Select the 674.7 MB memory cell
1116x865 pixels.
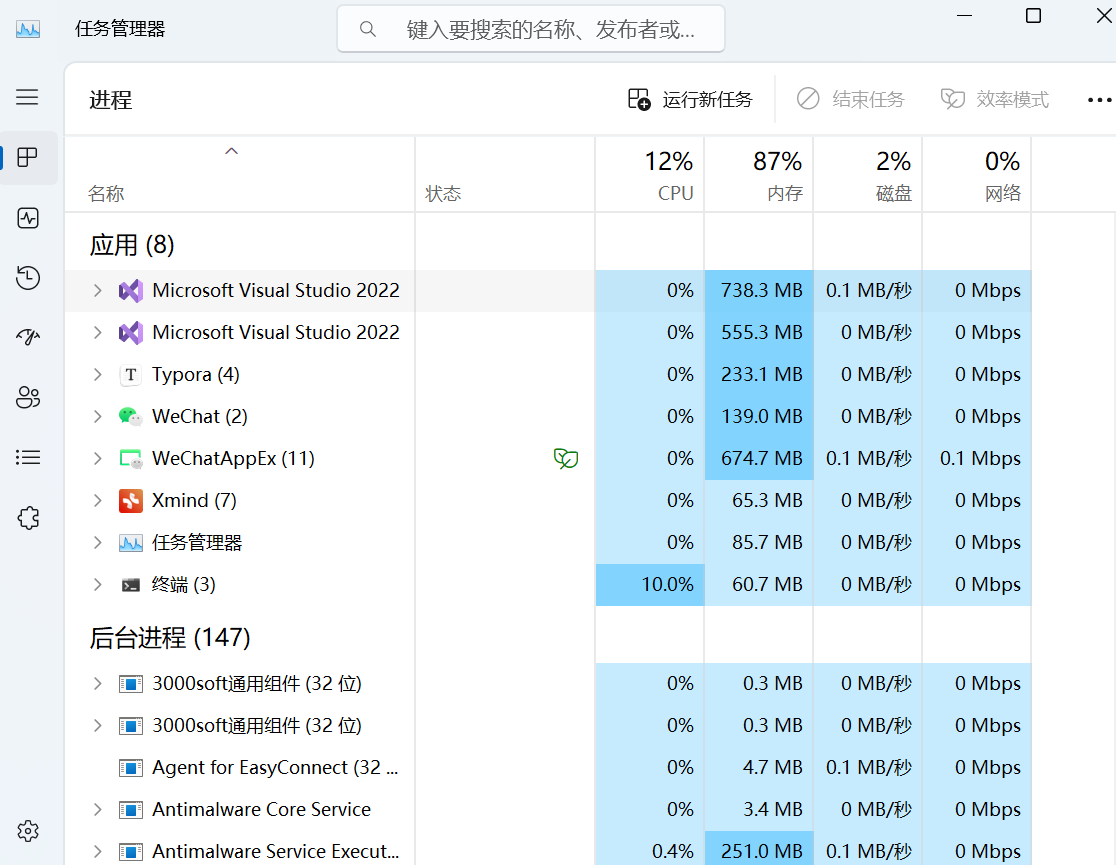759,458
